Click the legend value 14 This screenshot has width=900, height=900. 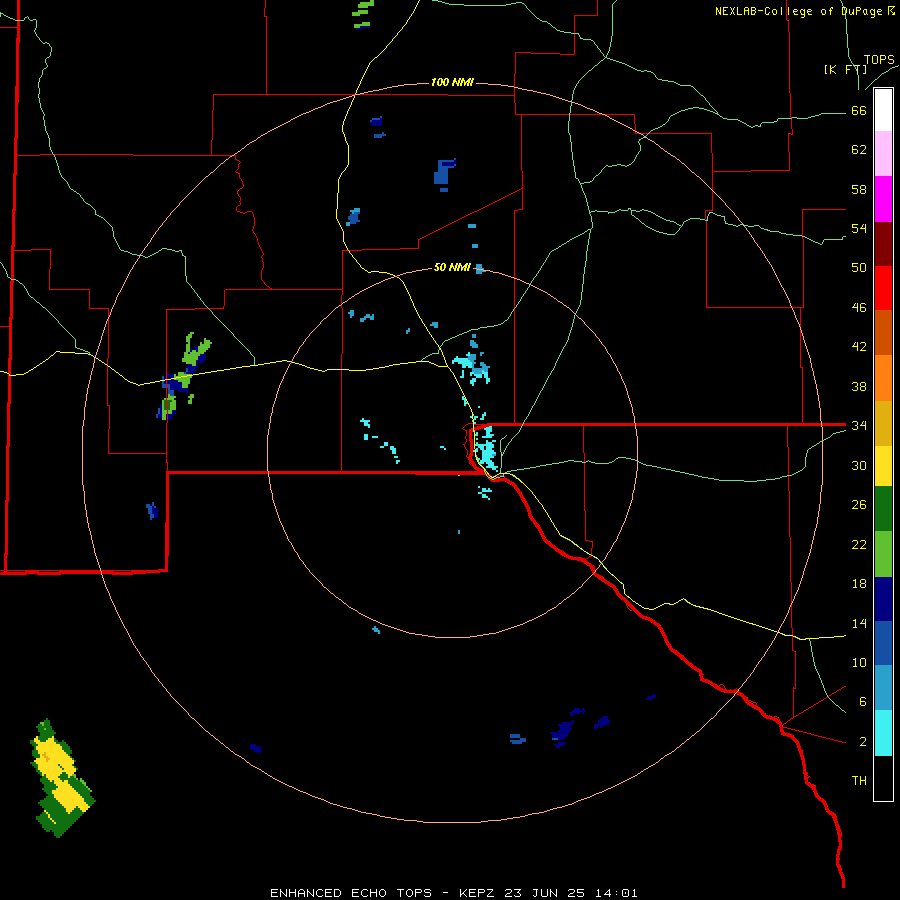(859, 623)
